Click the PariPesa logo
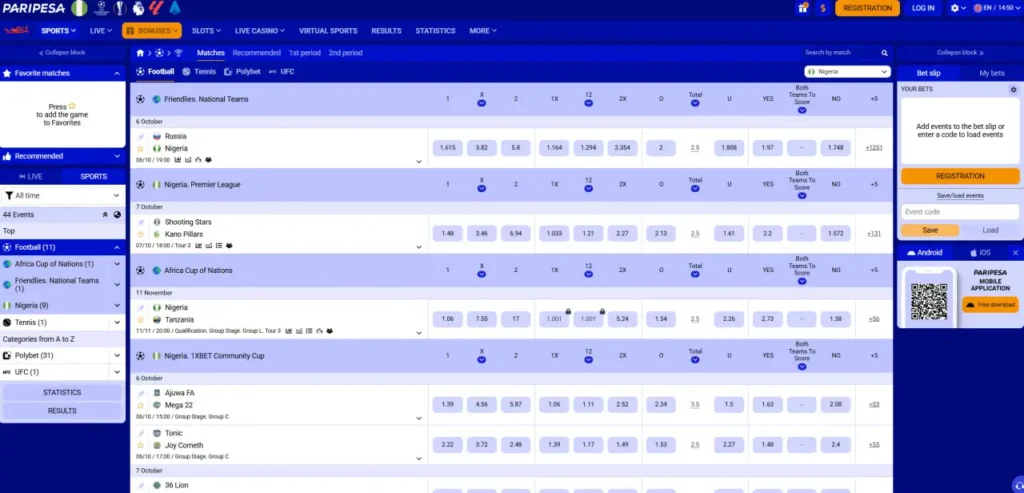The height and width of the screenshot is (493, 1024). tap(33, 8)
